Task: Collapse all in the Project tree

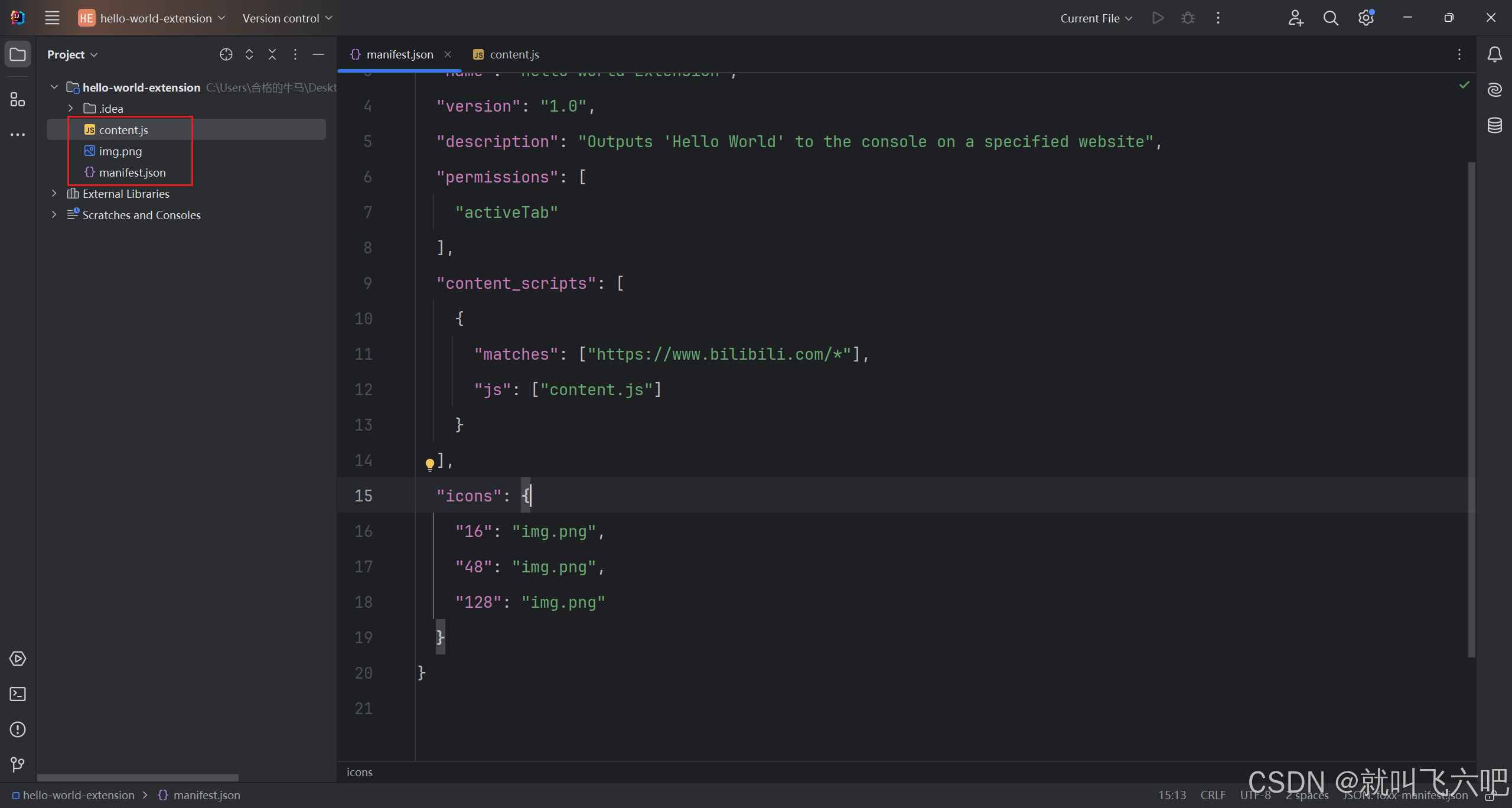Action: (272, 54)
